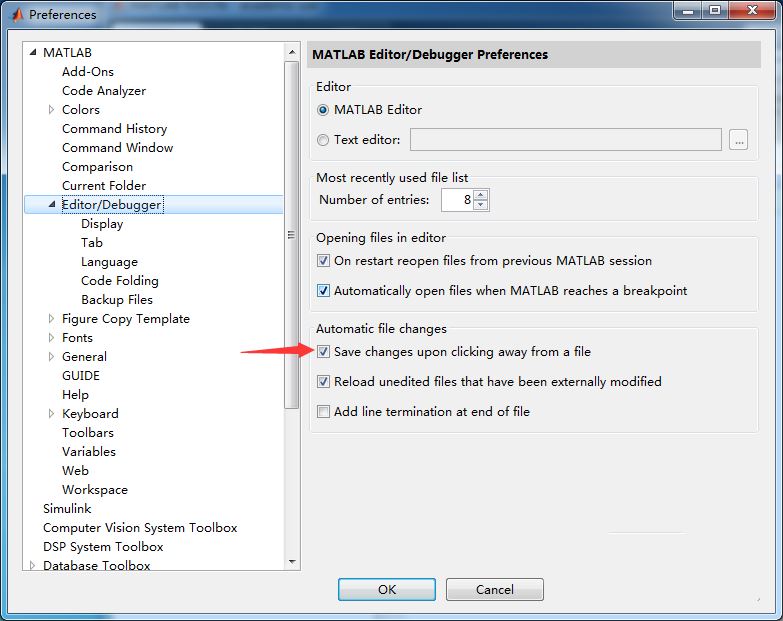This screenshot has height=621, width=783.
Task: Click the Text editor path field
Action: tap(566, 139)
